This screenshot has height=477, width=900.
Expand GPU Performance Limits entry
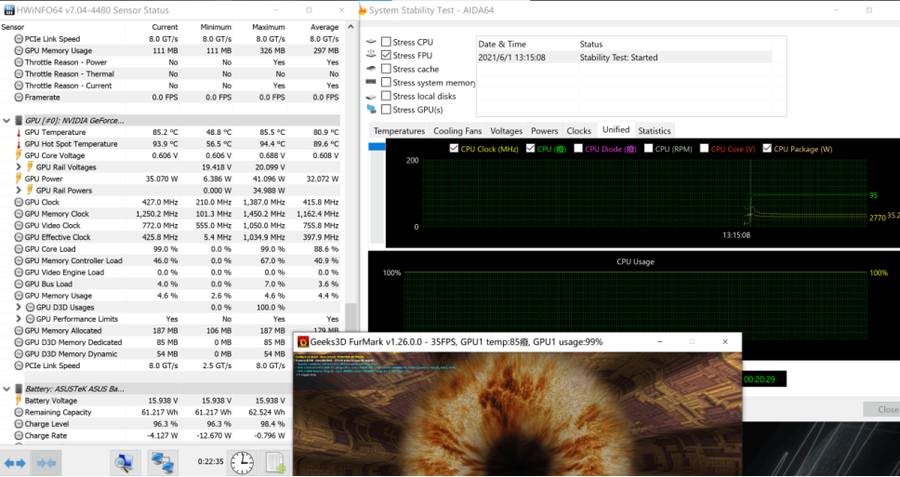[x=18, y=319]
